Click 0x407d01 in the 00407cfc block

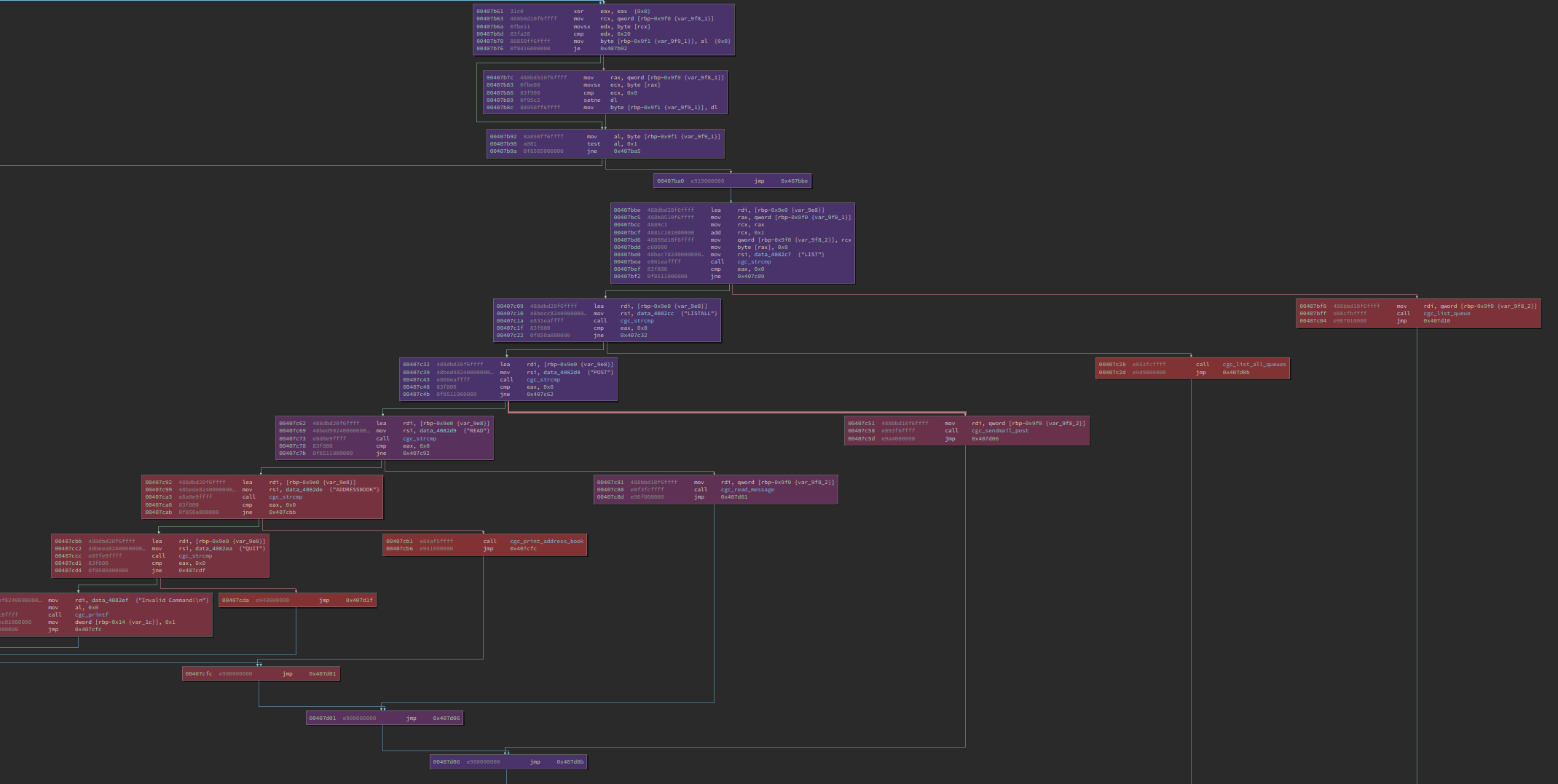pyautogui.click(x=323, y=674)
